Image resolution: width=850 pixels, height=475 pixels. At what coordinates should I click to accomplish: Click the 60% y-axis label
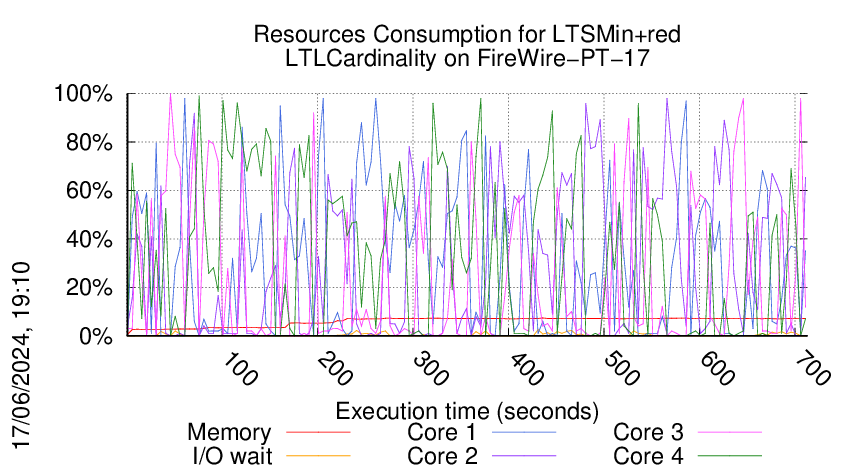pos(89,191)
